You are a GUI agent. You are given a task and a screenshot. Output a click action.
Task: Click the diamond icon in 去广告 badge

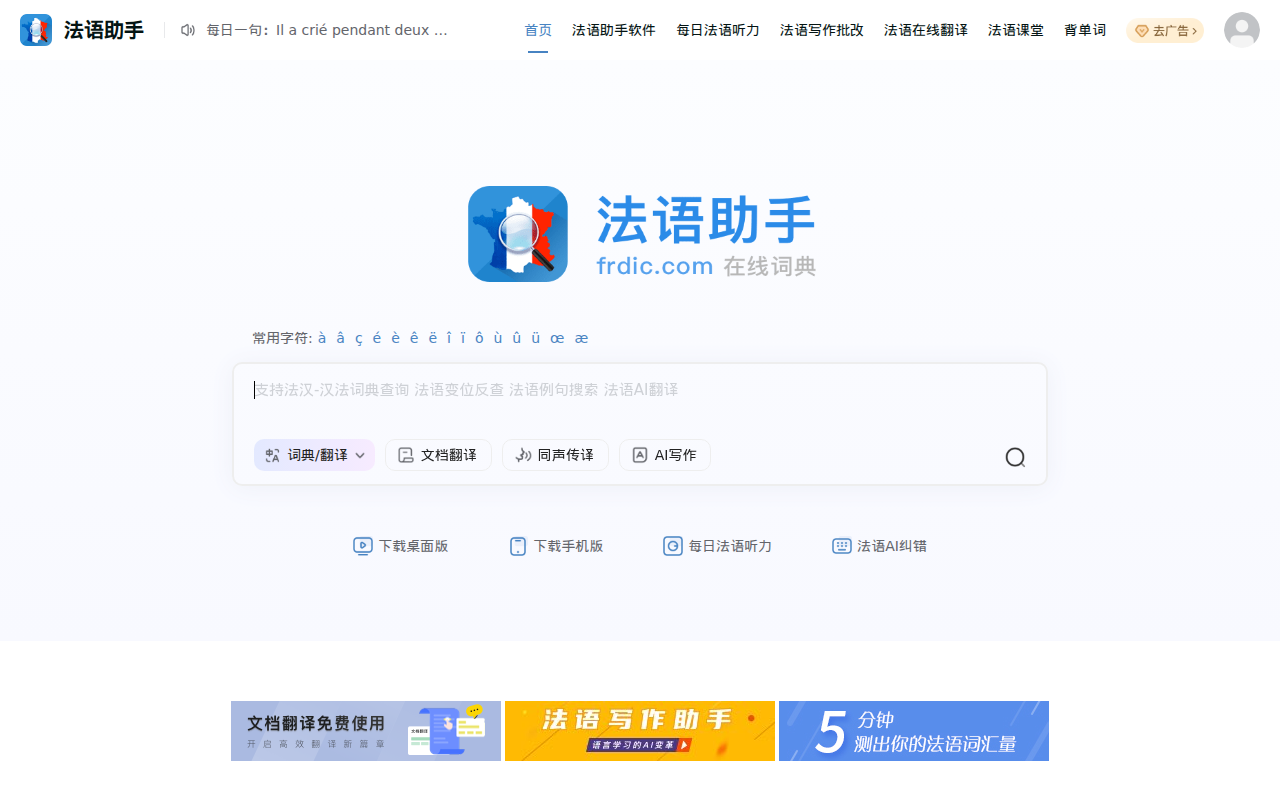1142,31
